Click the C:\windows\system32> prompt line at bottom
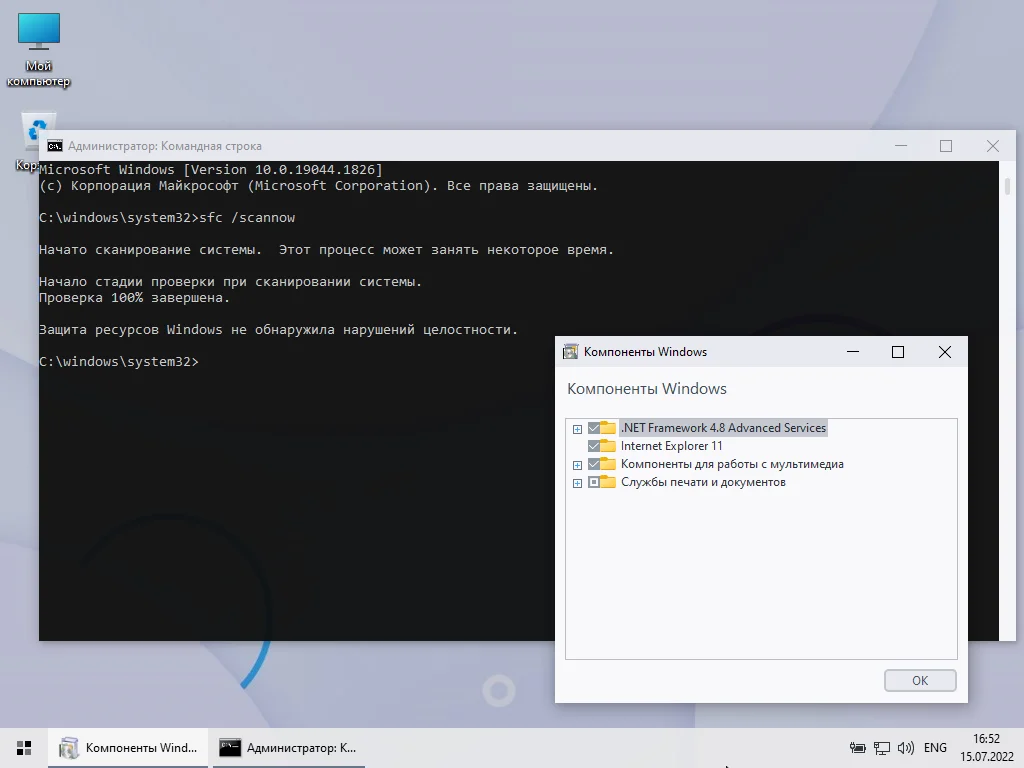The height and width of the screenshot is (768, 1024). 118,361
